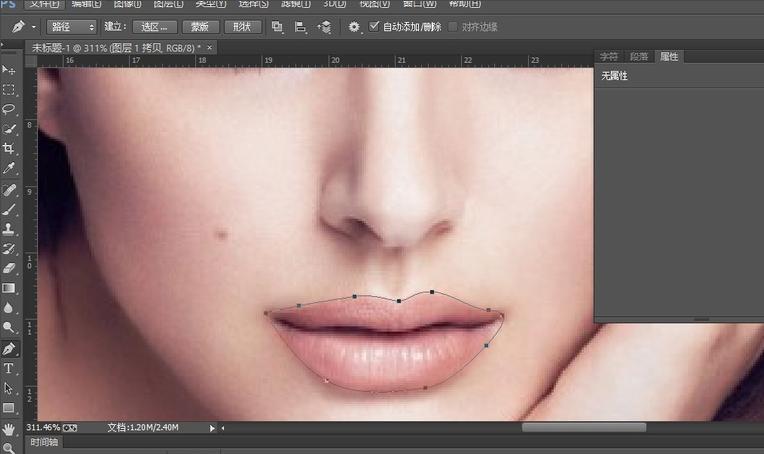The width and height of the screenshot is (764, 454).
Task: Select the Eyedropper tool
Action: [9, 168]
